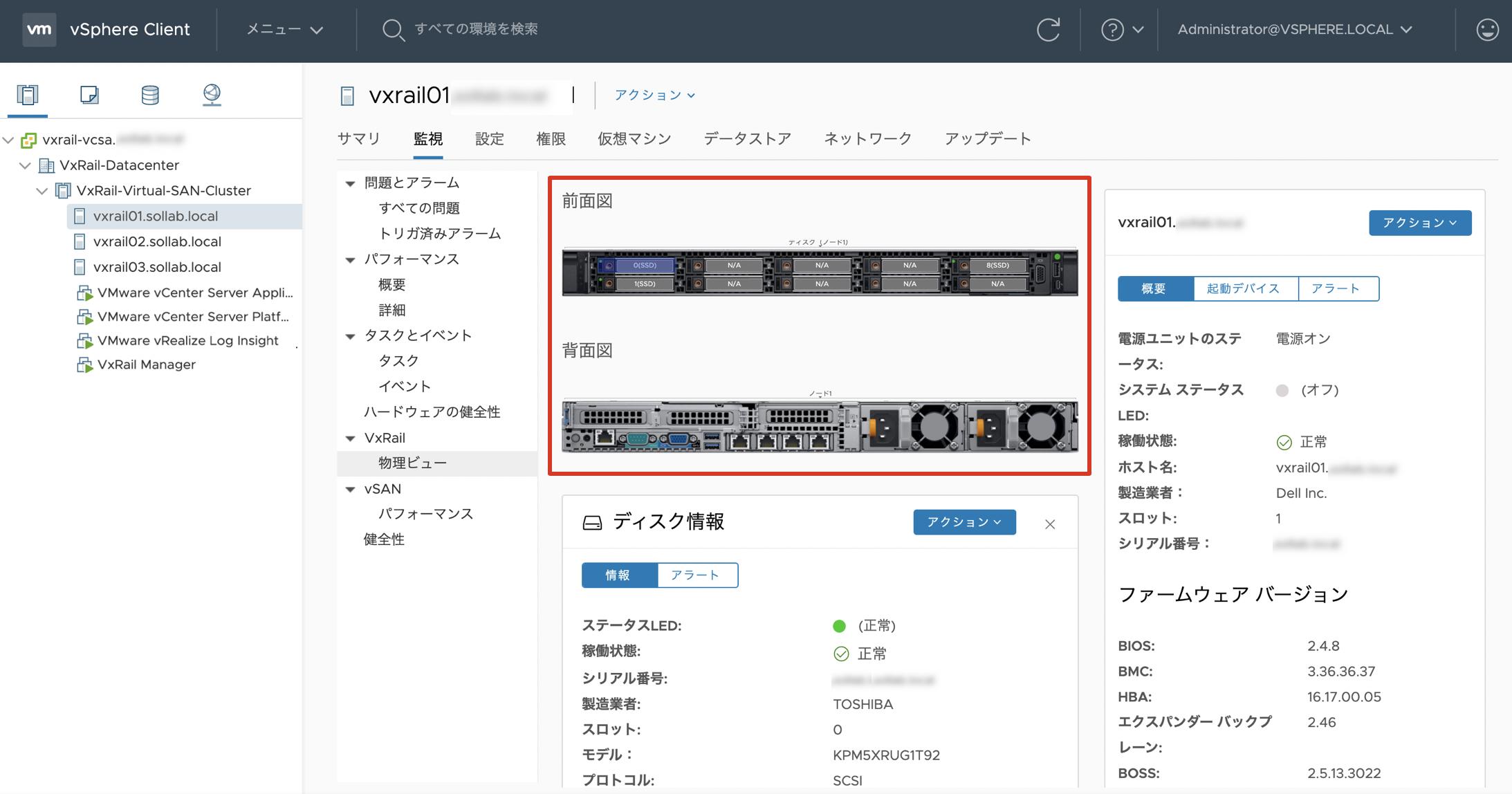Open the アクション dropdown in ディスク情報

coord(964,522)
